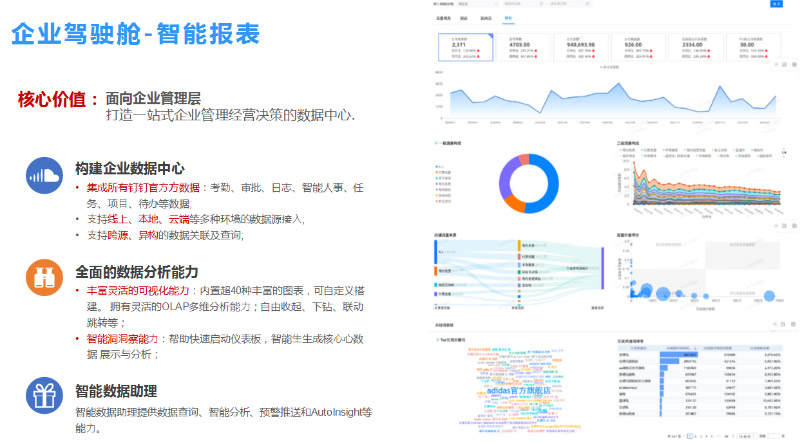Click the tall blue source node in the Sankey diagram
The image size is (800, 444).
436,252
